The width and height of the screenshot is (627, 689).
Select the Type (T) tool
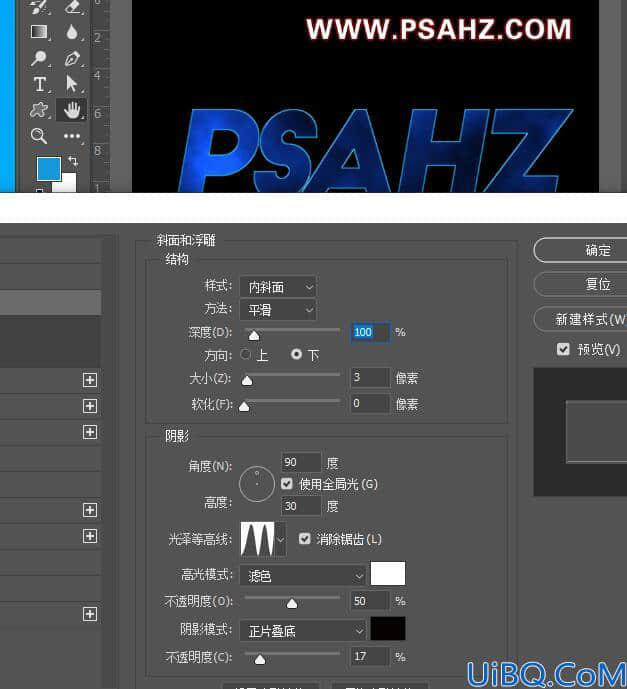point(40,84)
